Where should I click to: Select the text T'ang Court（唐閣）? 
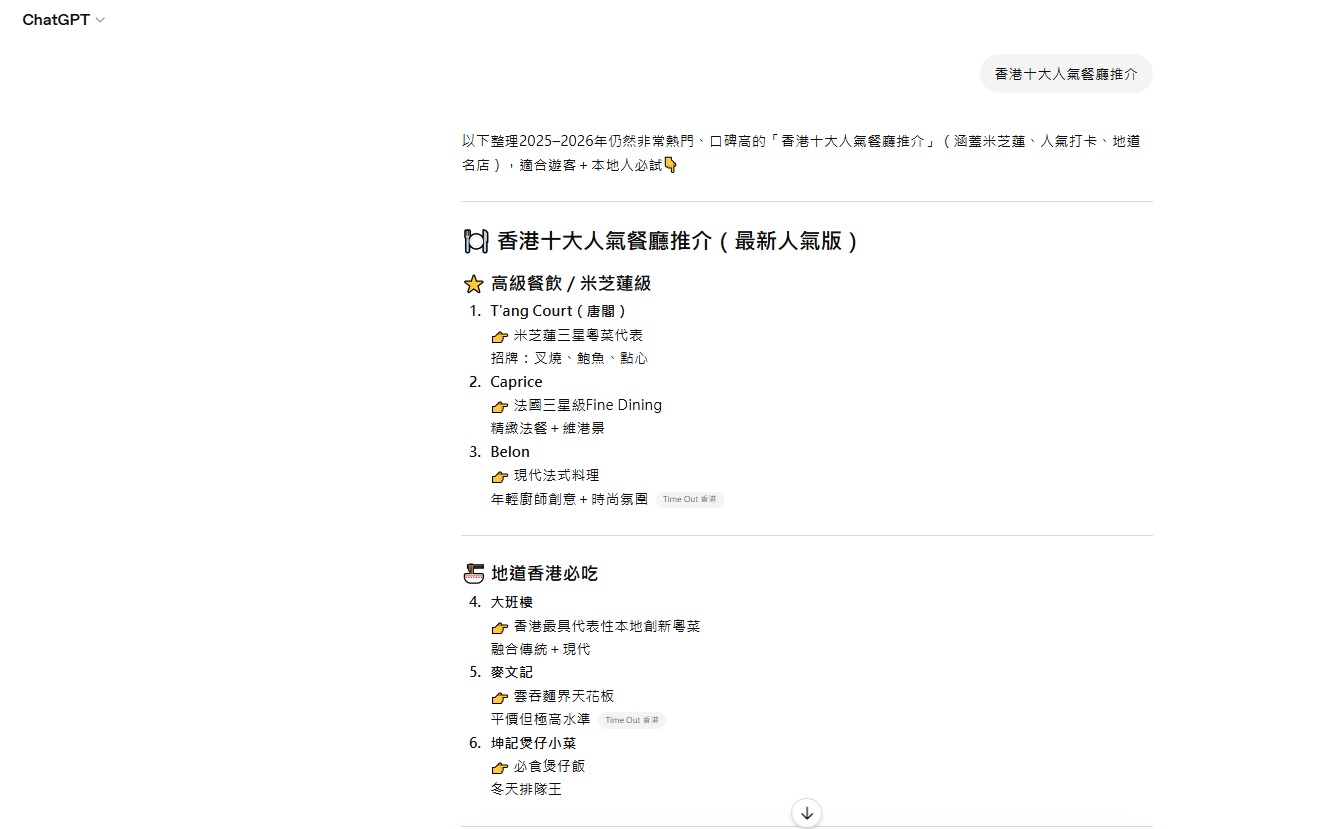point(559,311)
